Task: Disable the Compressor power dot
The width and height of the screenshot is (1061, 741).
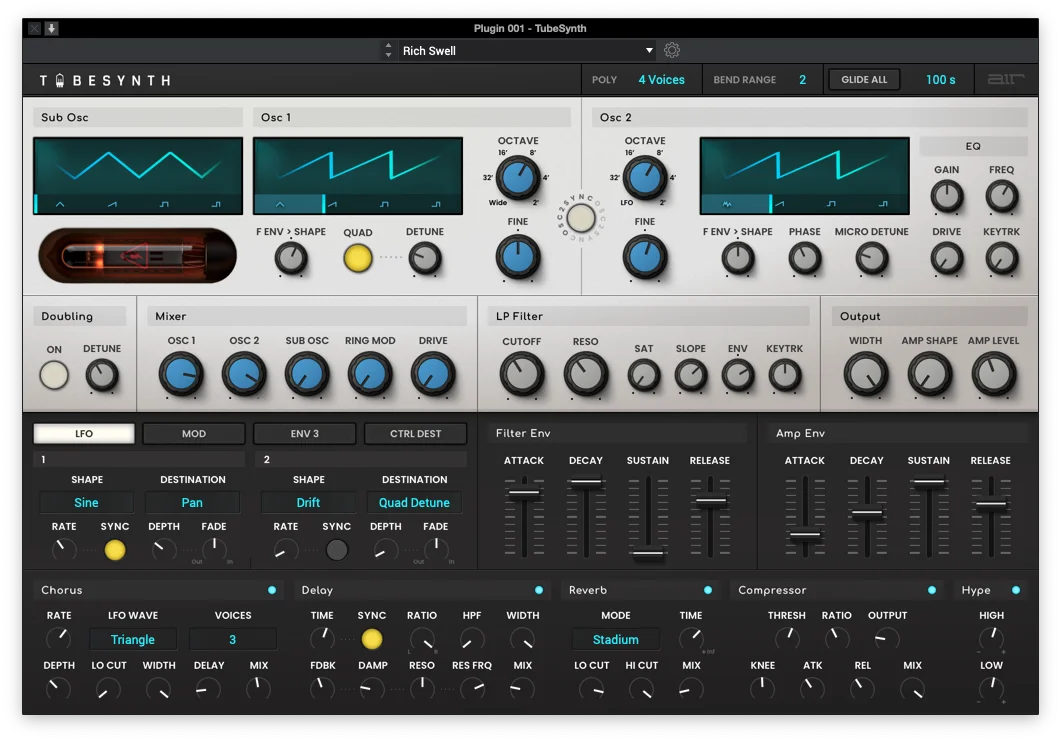Action: point(932,590)
